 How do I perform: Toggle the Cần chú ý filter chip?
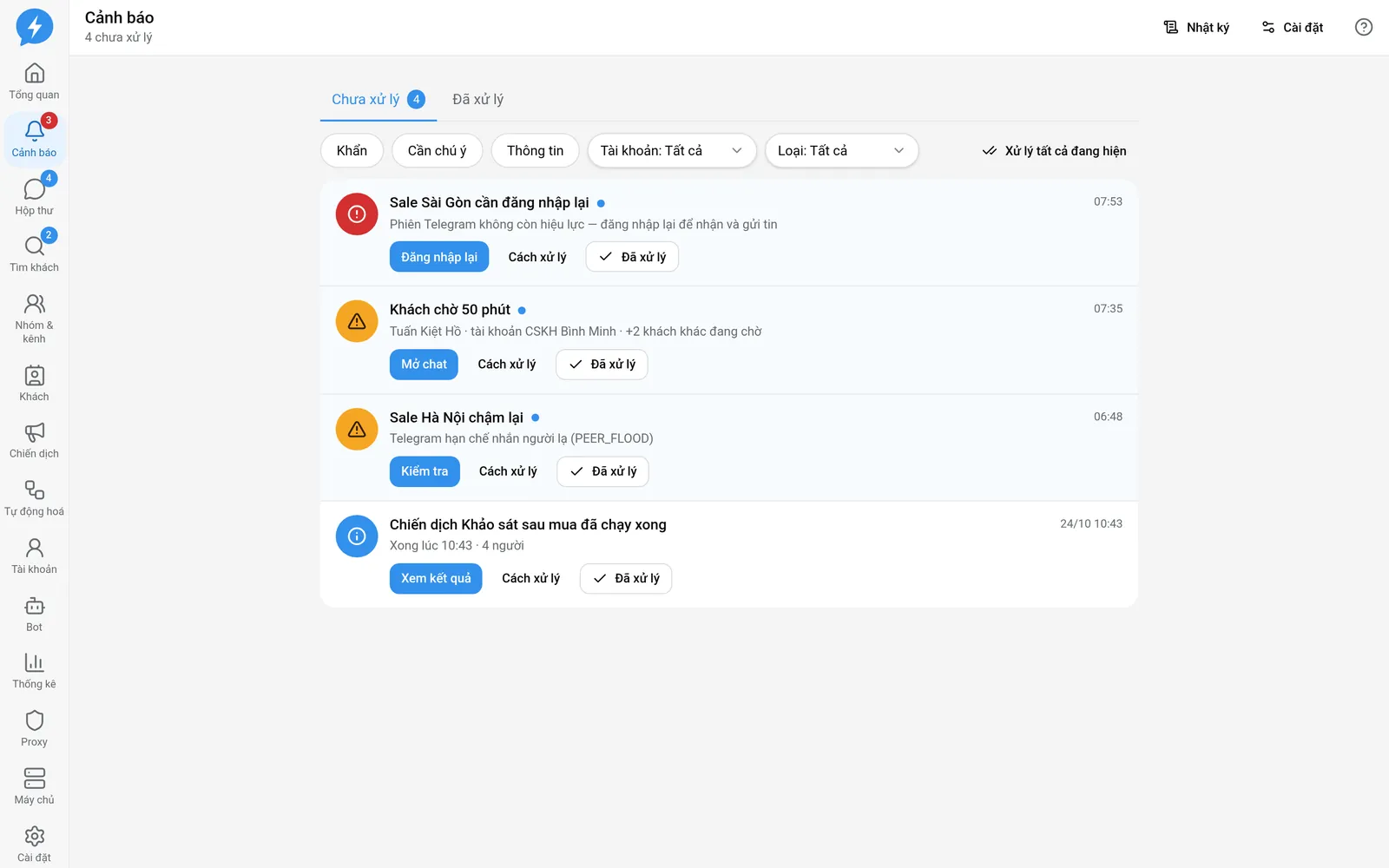click(438, 150)
